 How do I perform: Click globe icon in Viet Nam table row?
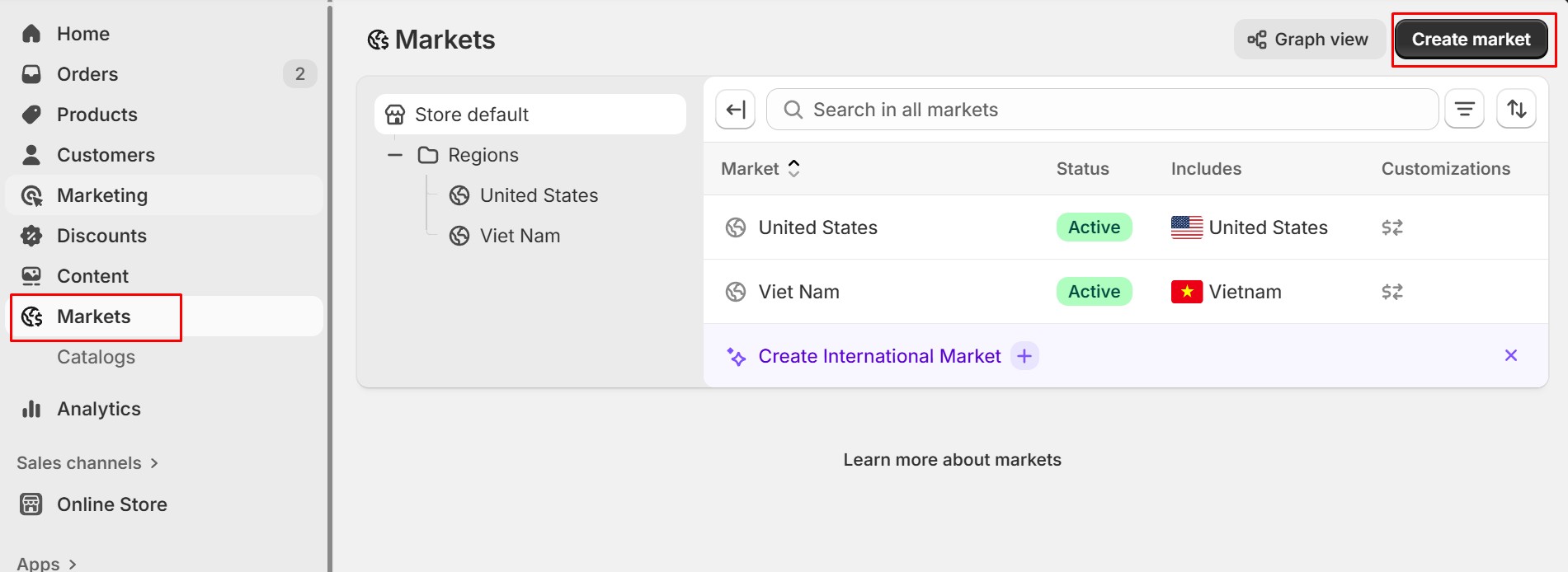pos(735,292)
